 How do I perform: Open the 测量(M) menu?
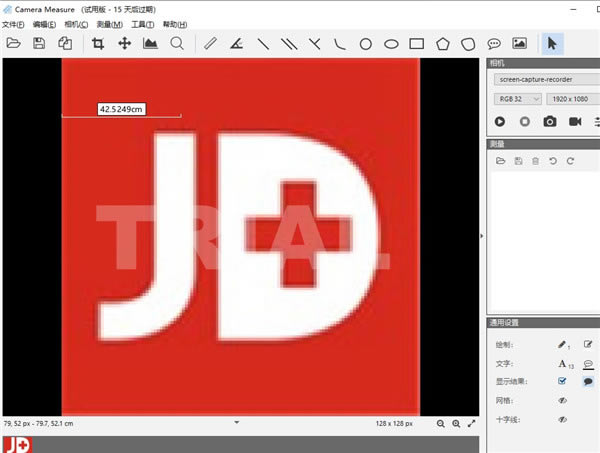click(x=109, y=24)
